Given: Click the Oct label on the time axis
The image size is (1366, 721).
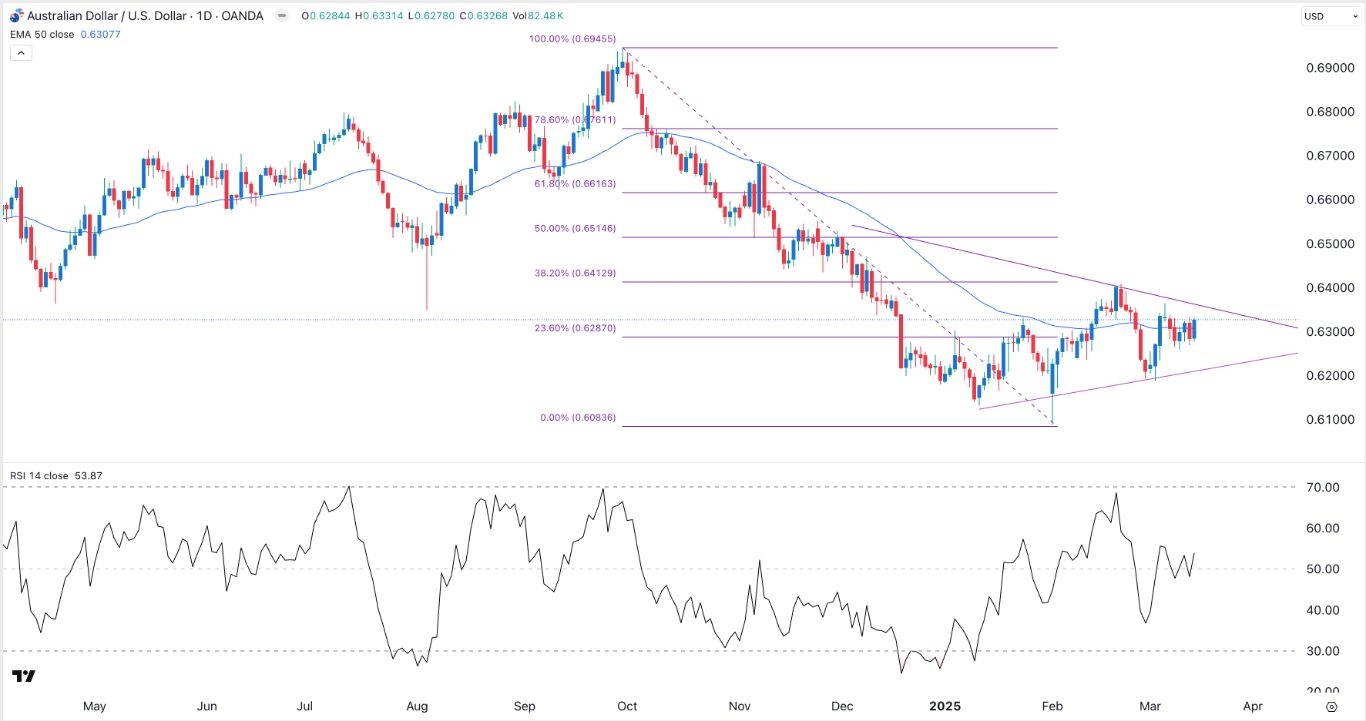Looking at the screenshot, I should pos(627,706).
